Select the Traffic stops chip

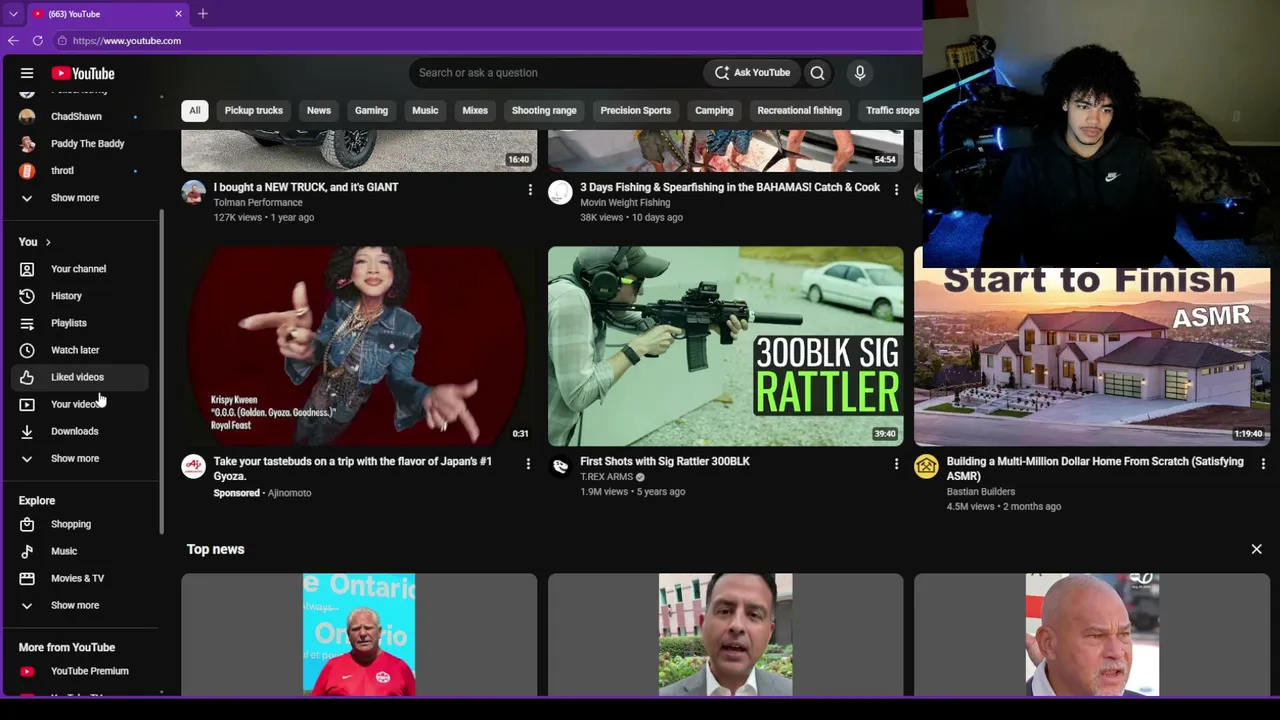890,111
